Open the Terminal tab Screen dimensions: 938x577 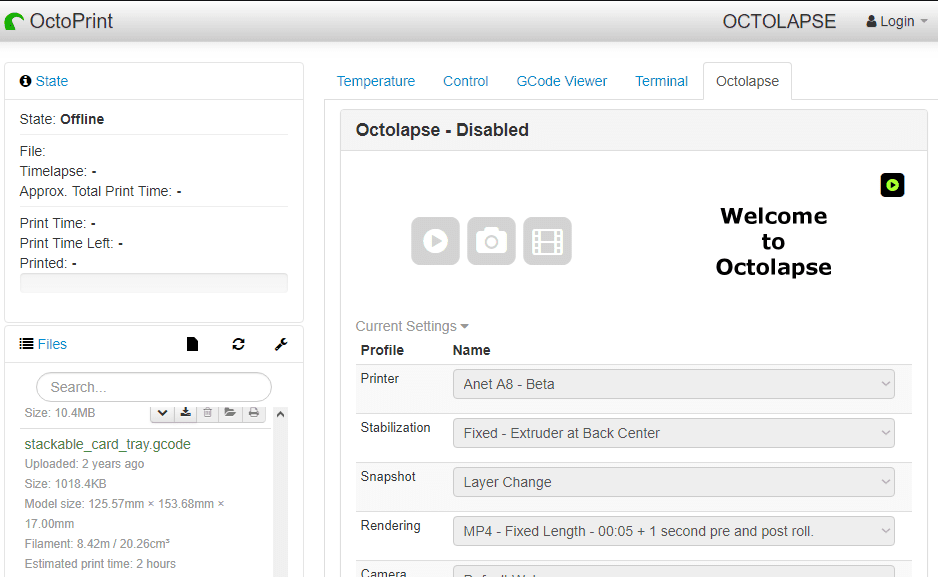[x=661, y=81]
